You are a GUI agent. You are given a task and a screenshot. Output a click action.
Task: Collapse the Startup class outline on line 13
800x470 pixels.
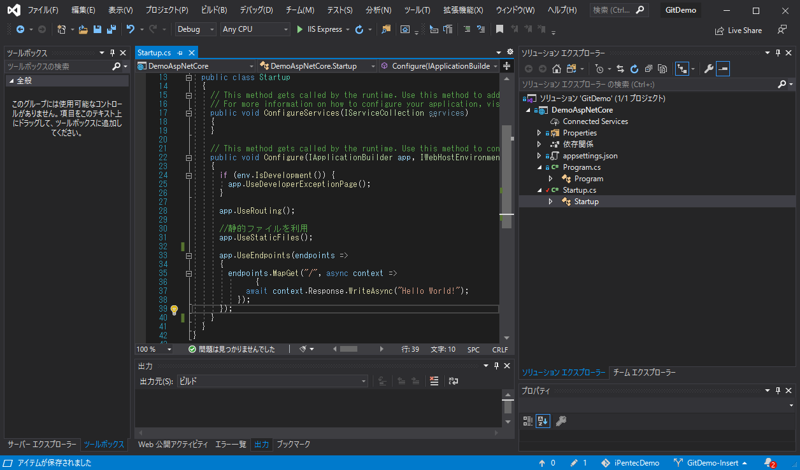click(x=189, y=78)
